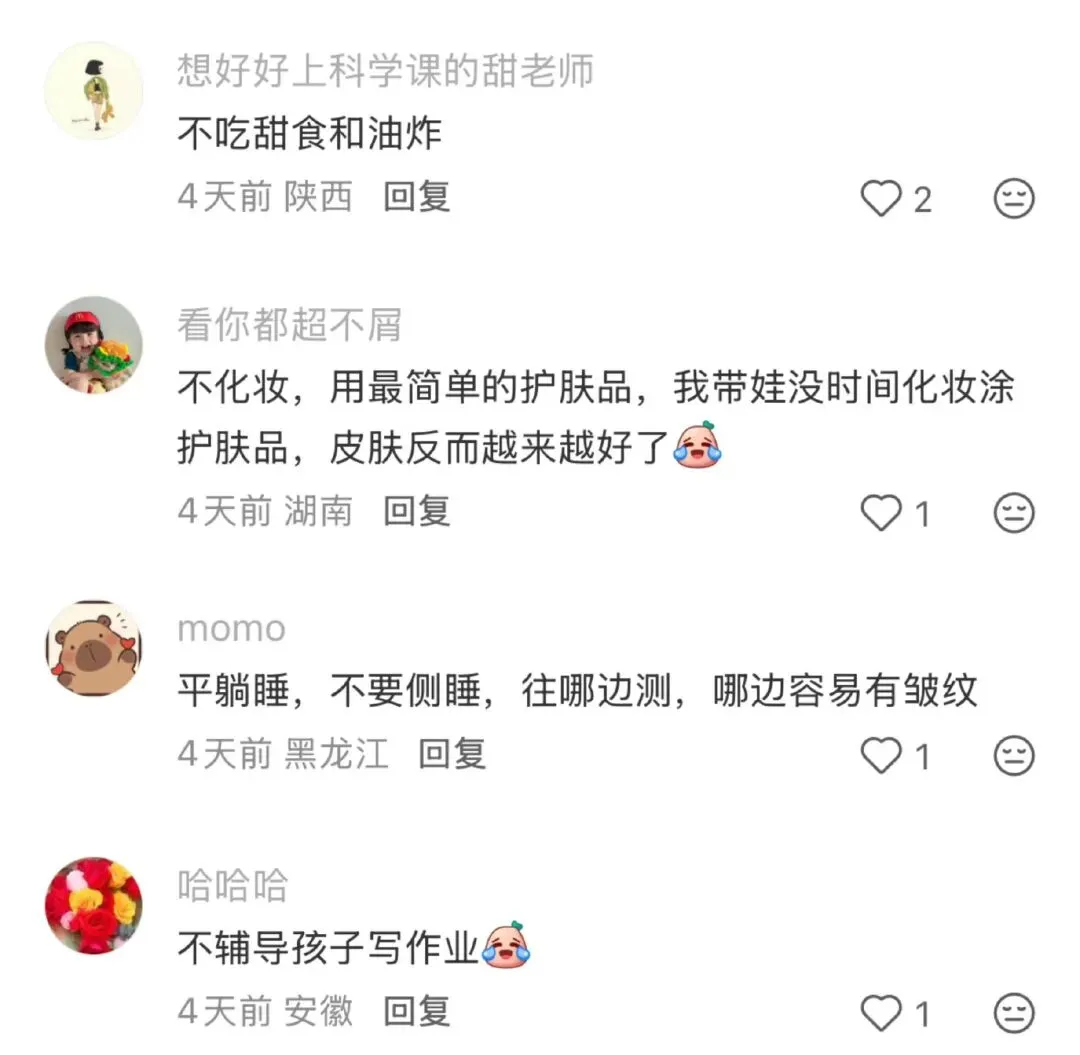The width and height of the screenshot is (1080, 1055).
Task: Like the 不吃甜食和油炸 comment
Action: click(881, 198)
